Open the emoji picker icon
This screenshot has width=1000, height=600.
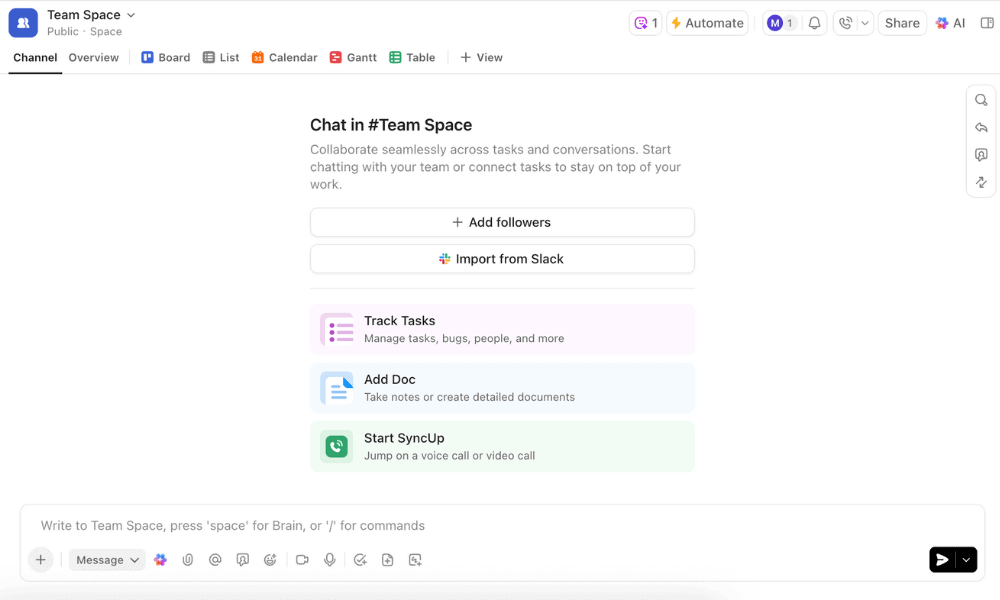(x=270, y=560)
